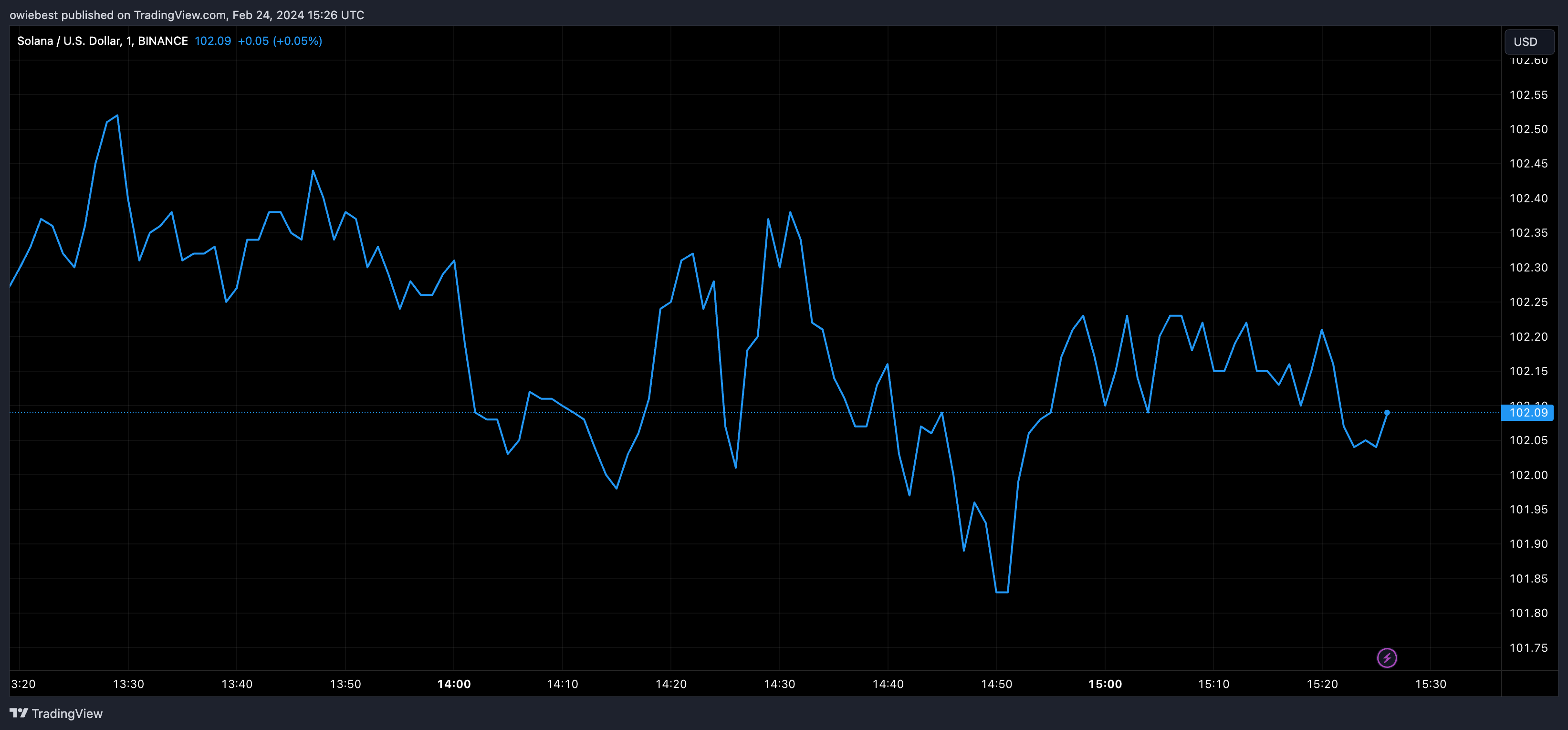Click the 15:30 time axis label
The height and width of the screenshot is (730, 1568).
(x=1431, y=684)
